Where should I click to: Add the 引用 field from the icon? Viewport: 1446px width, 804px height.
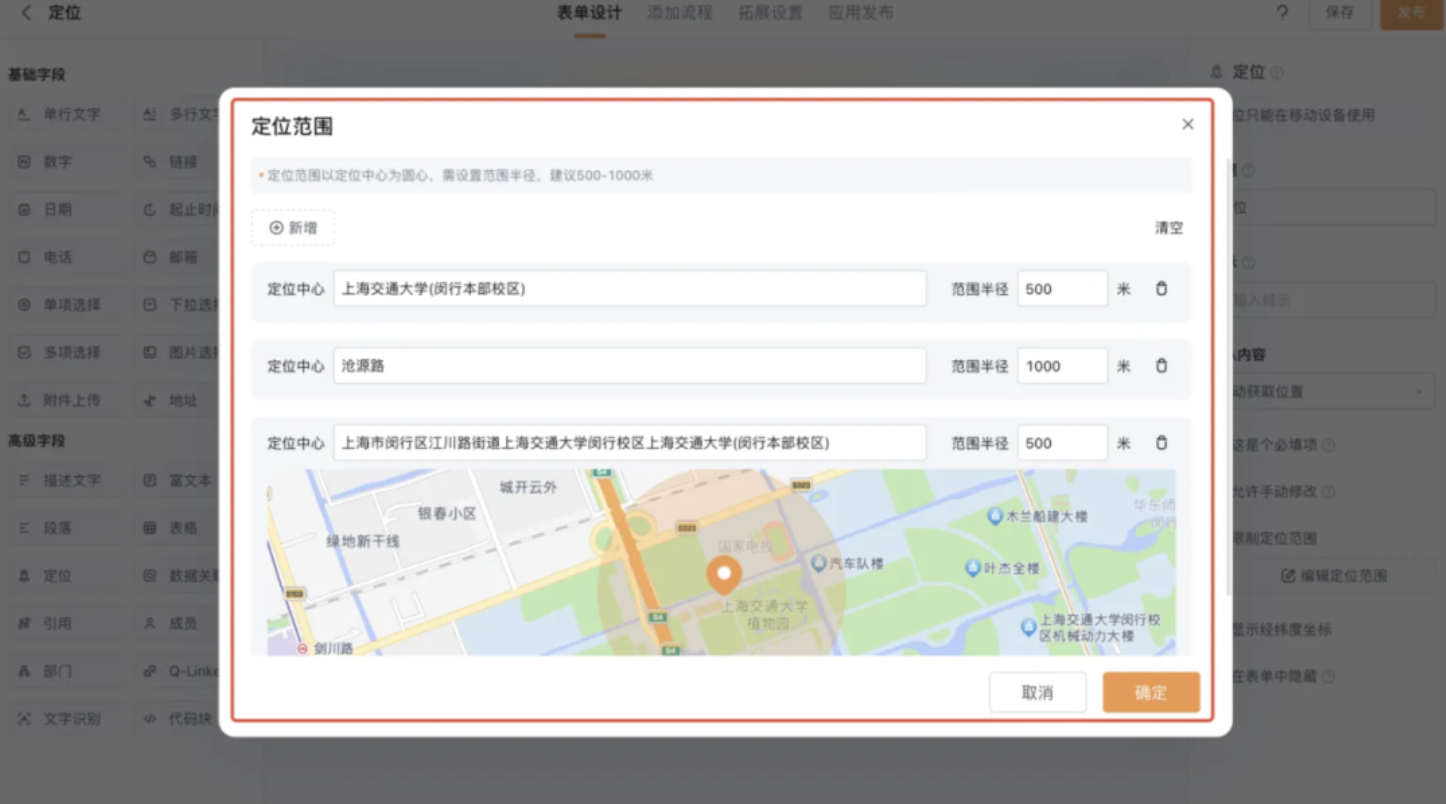[x=24, y=623]
